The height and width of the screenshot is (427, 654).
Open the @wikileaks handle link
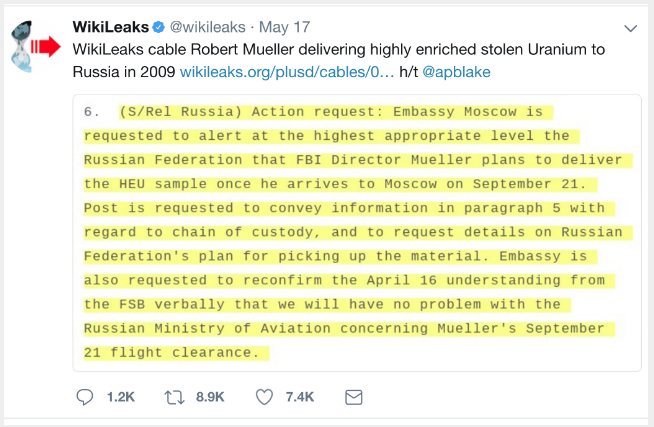pyautogui.click(x=213, y=26)
